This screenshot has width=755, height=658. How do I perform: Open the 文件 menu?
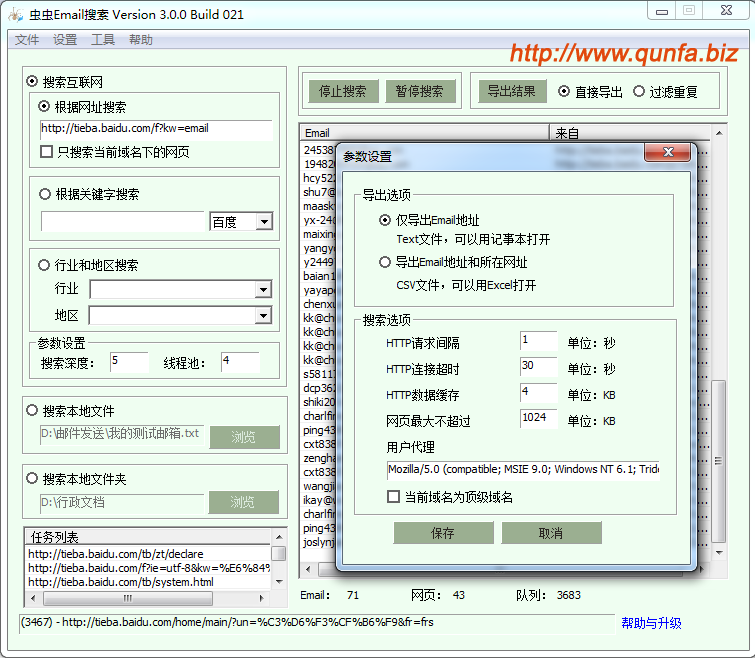click(x=27, y=40)
